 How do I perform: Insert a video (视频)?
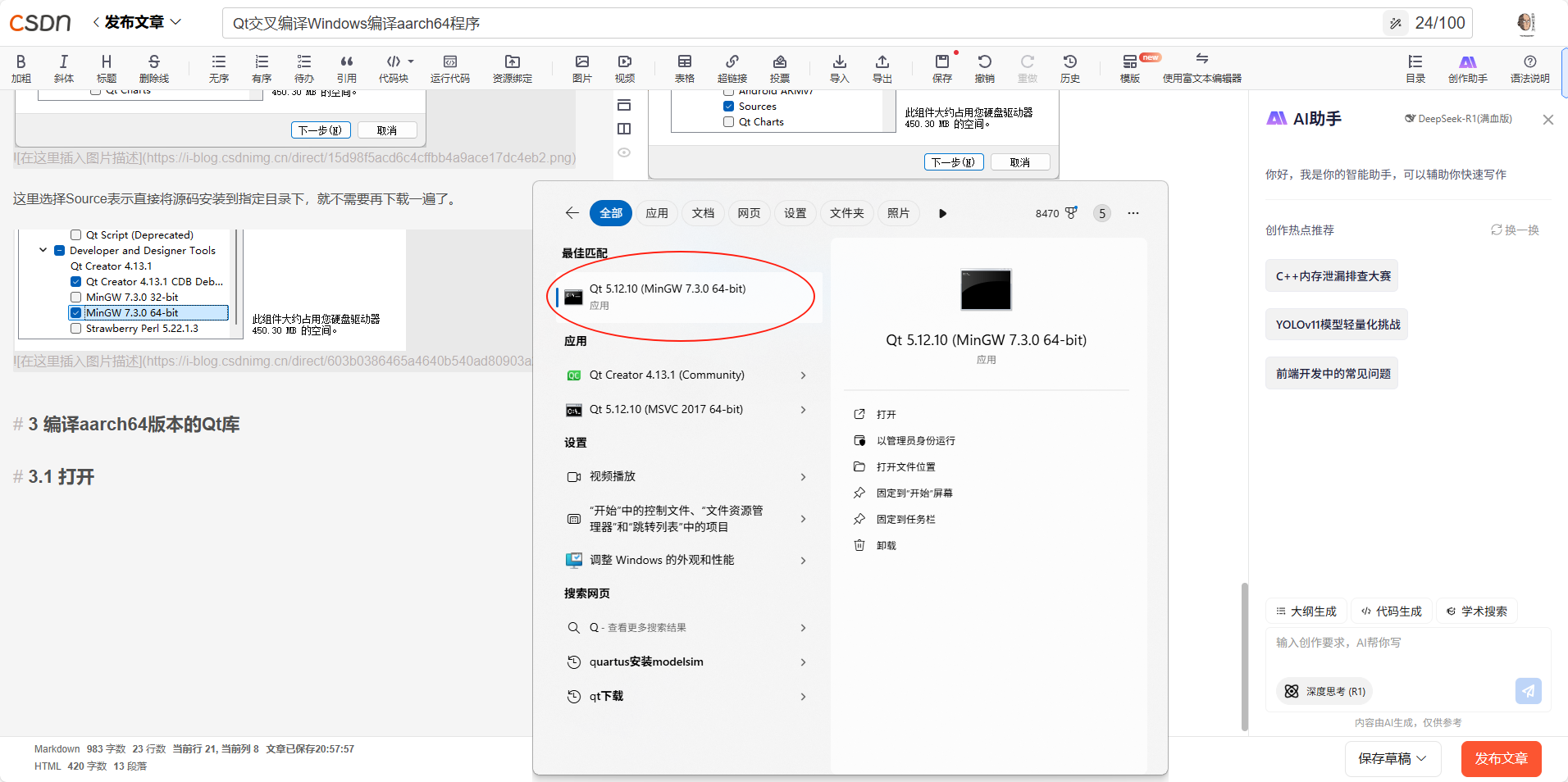(625, 68)
